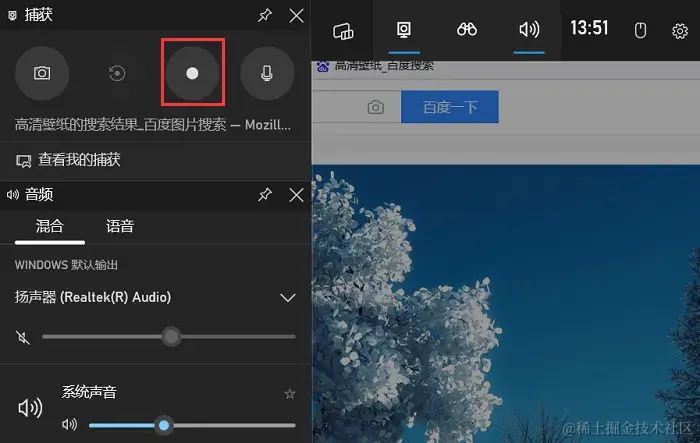Open Game Bar settings gear

point(680,31)
